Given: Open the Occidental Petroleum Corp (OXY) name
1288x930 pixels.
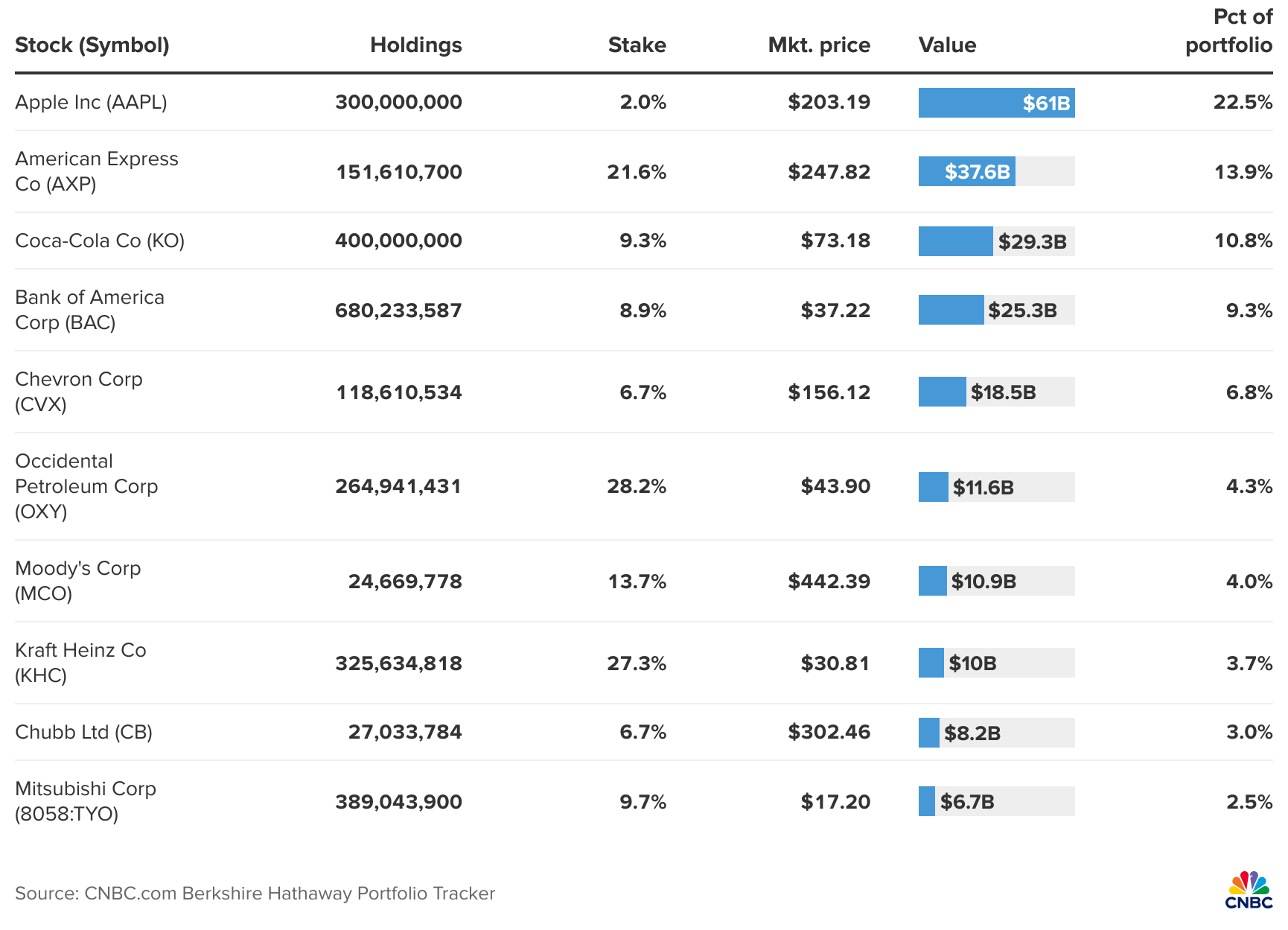Looking at the screenshot, I should [86, 486].
